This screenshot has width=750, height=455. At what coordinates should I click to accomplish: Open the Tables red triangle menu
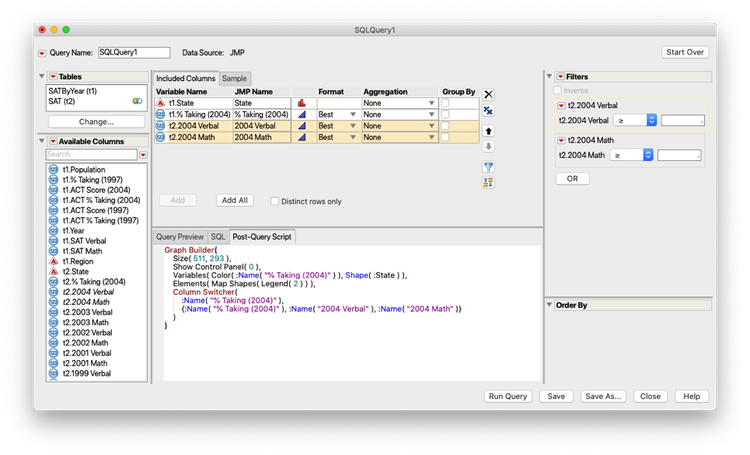[x=53, y=77]
